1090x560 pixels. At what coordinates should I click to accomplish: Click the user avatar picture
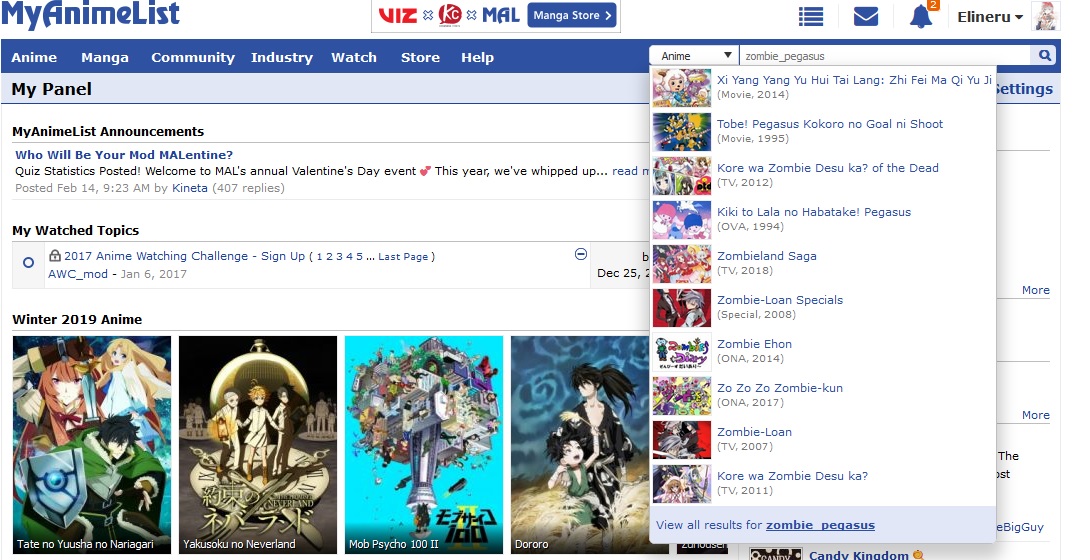pos(1044,17)
